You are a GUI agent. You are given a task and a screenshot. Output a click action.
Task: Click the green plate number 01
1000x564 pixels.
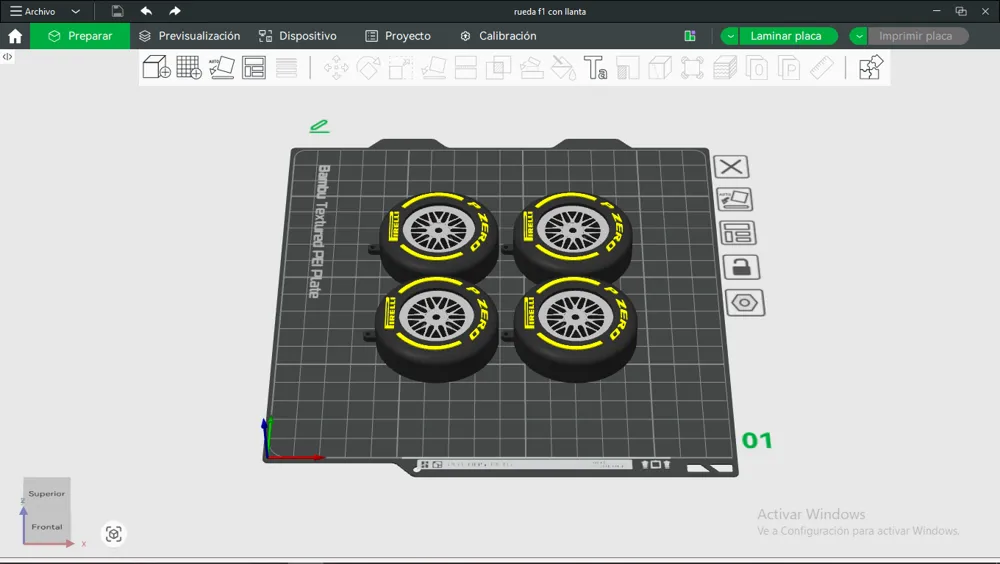[757, 440]
